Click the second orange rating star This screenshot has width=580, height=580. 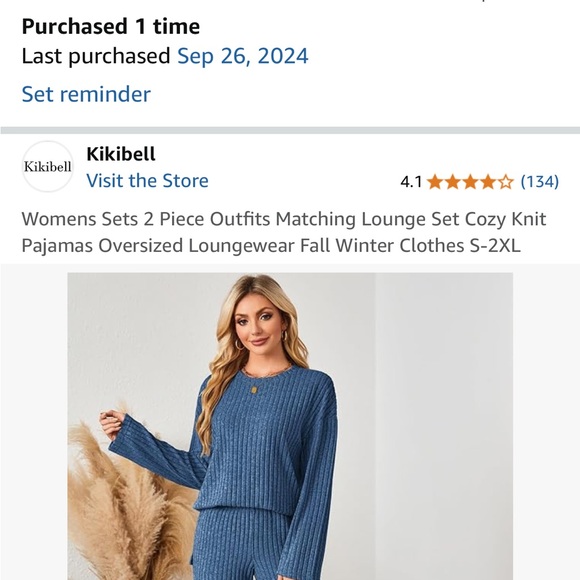tap(453, 182)
